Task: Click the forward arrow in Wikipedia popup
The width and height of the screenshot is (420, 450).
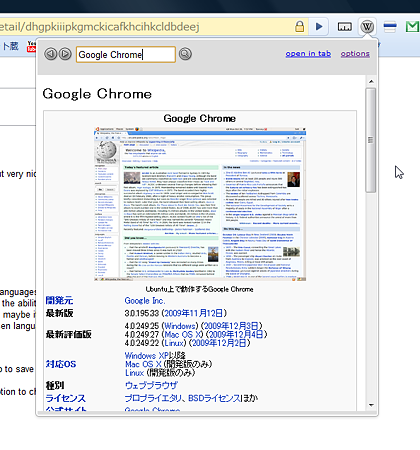Action: tap(65, 54)
